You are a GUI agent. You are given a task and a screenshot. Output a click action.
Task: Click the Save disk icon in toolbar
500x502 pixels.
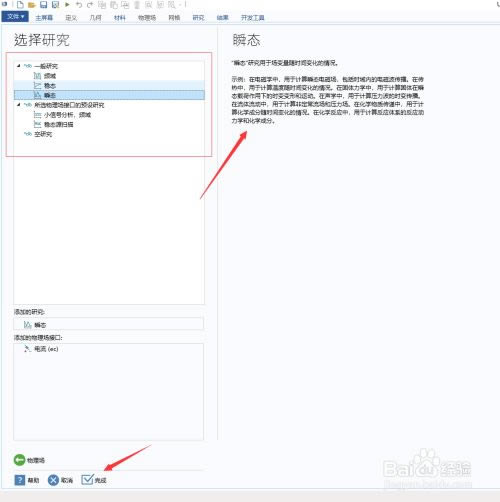coord(44,5)
